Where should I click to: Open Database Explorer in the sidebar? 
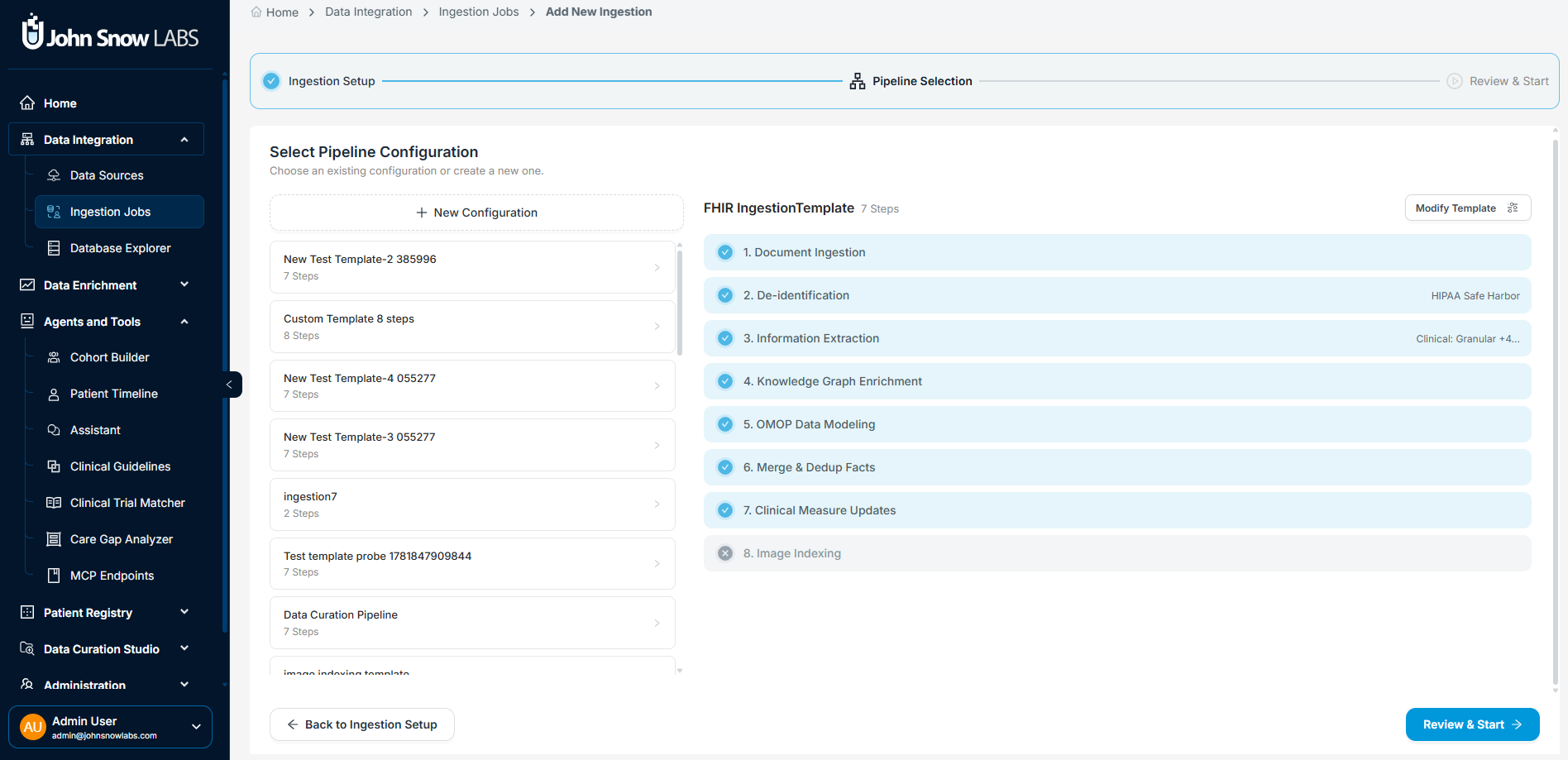pyautogui.click(x=120, y=248)
